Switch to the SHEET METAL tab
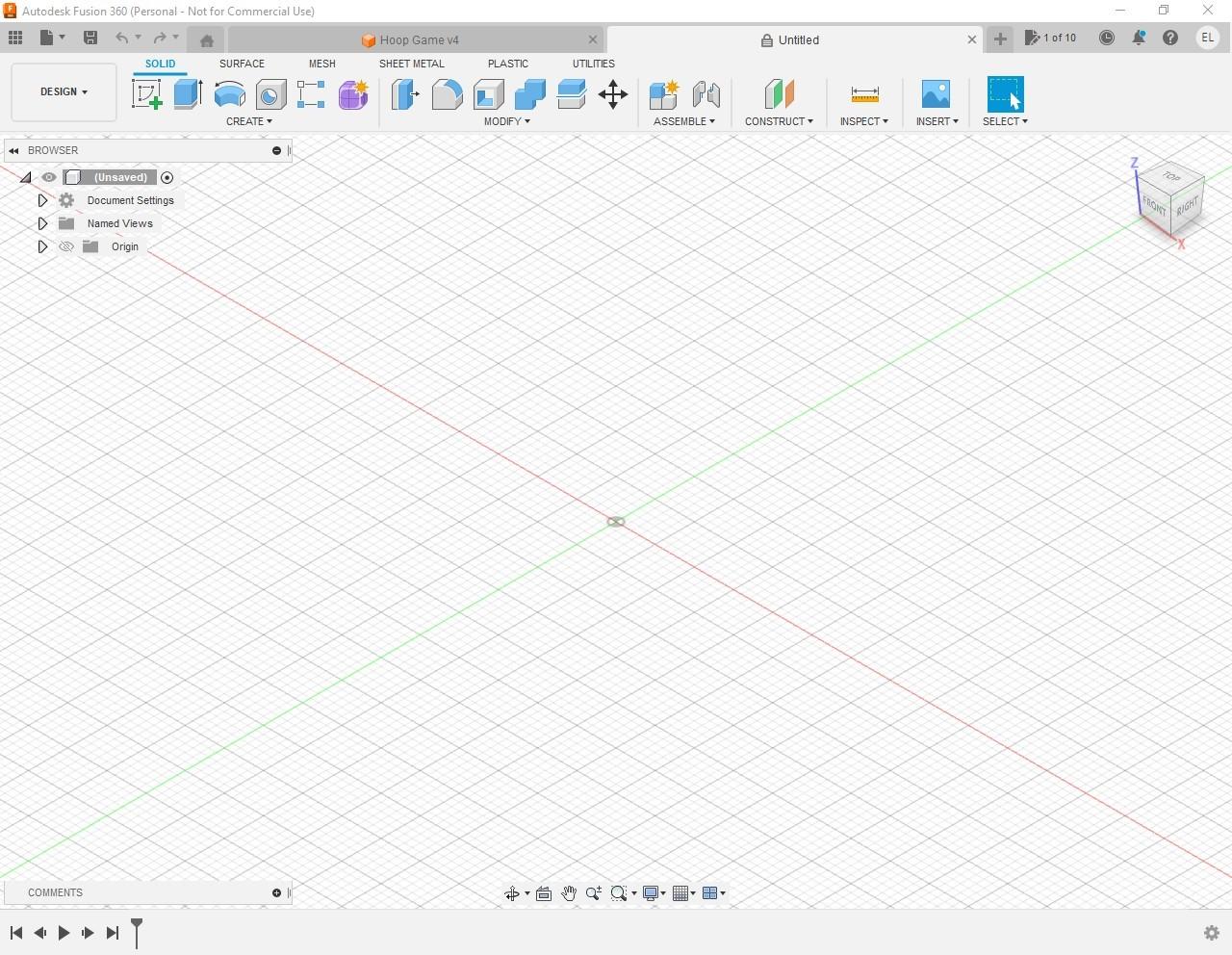This screenshot has width=1232, height=955. (x=412, y=64)
